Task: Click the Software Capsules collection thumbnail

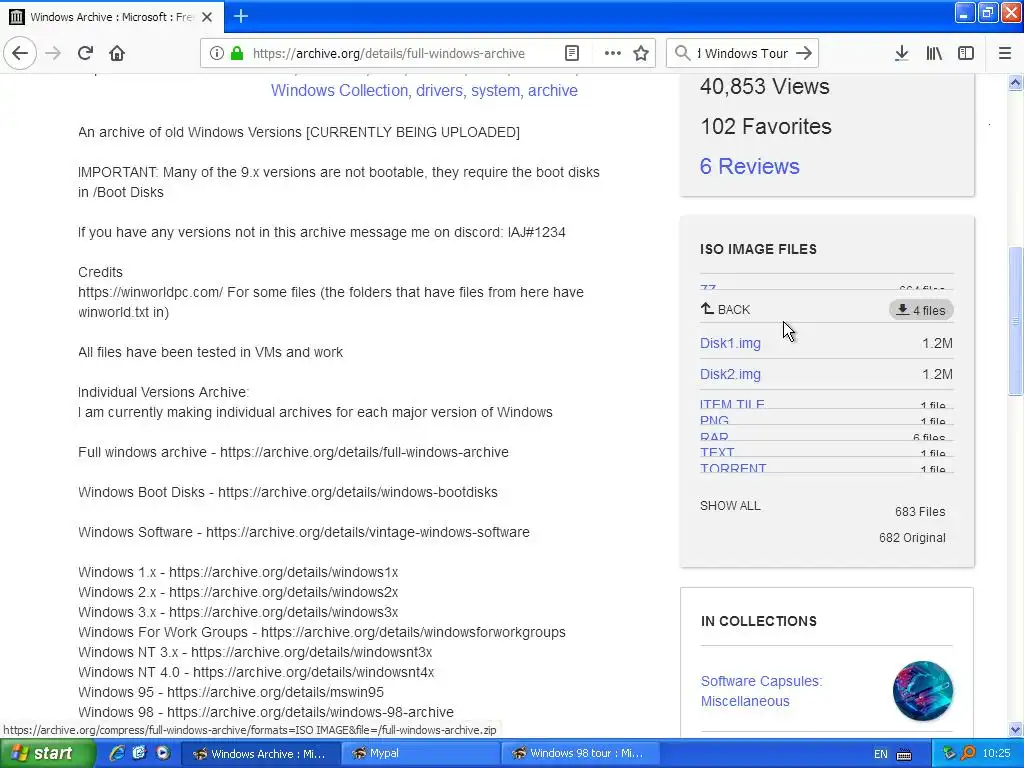Action: [x=923, y=691]
